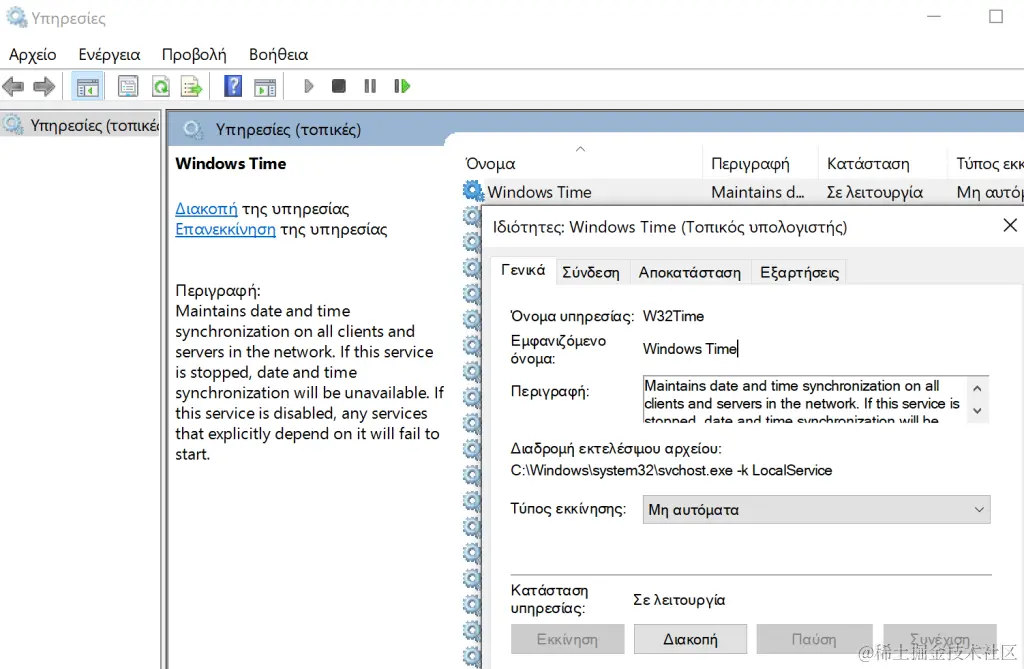The height and width of the screenshot is (669, 1024).
Task: Click the Σε λειτουργία status in the Windows Time row
Action: [x=874, y=192]
